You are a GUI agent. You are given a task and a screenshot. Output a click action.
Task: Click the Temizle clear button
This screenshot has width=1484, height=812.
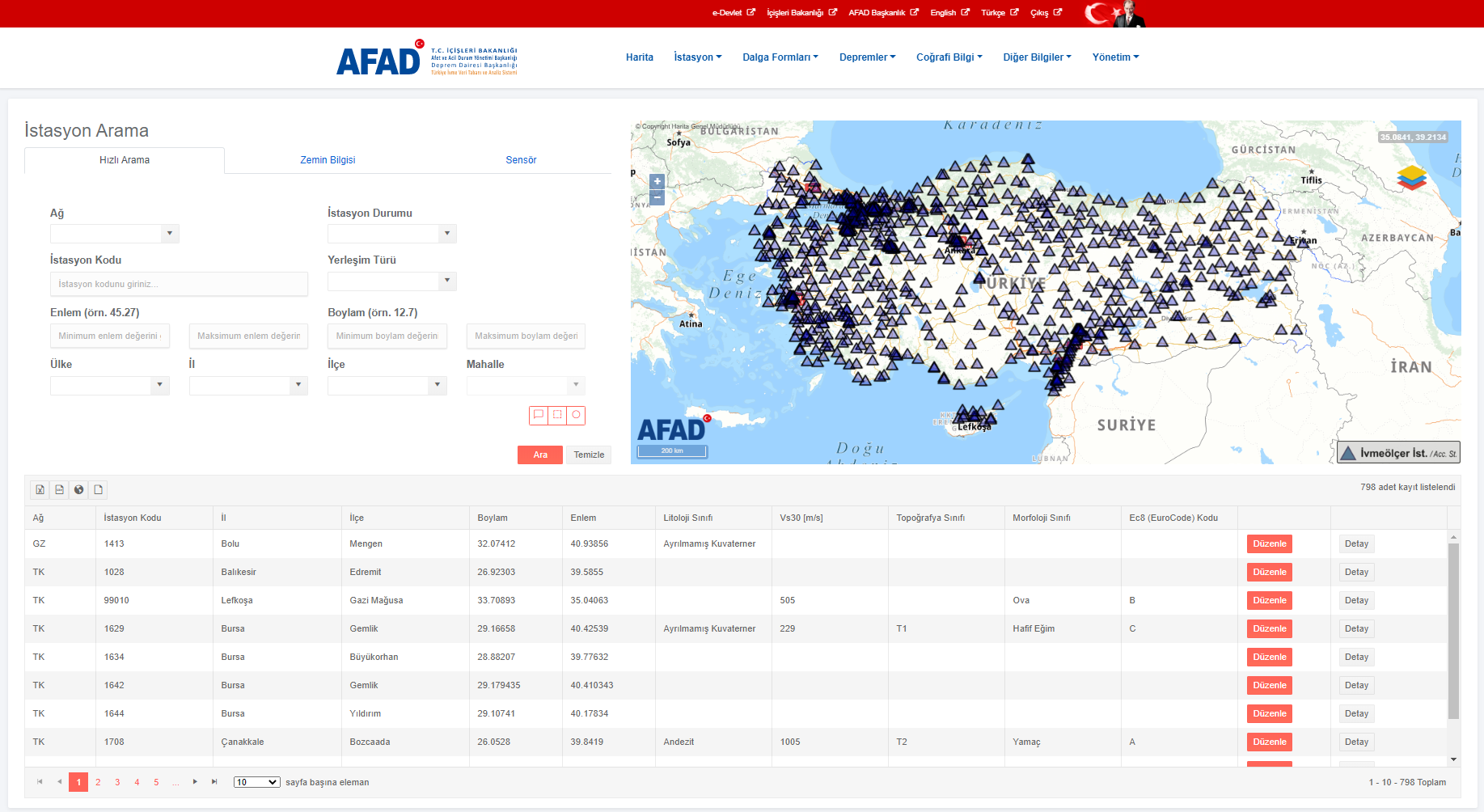pyautogui.click(x=589, y=455)
